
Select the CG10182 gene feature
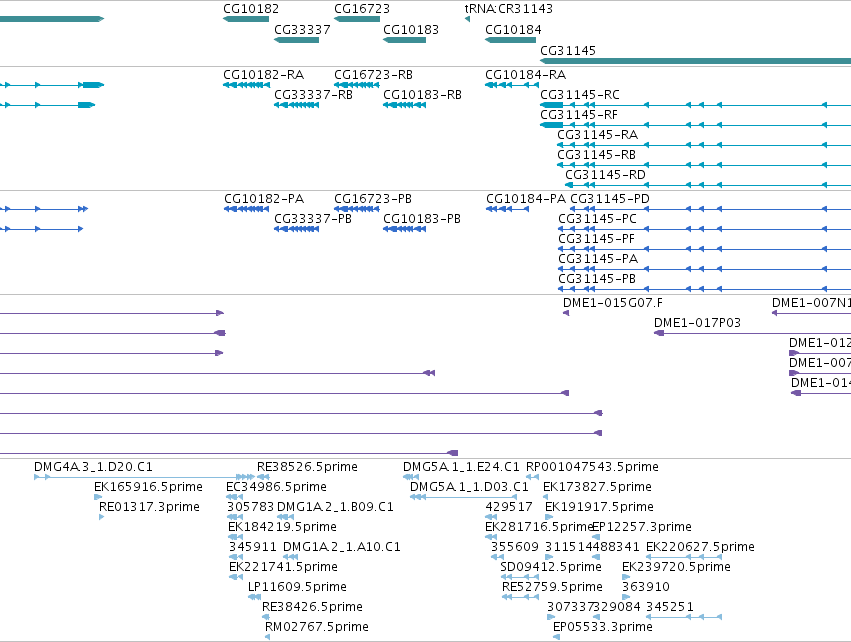coord(246,19)
